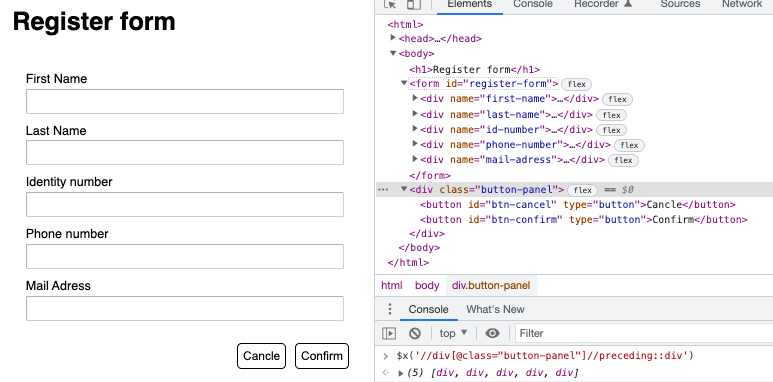
Task: Select the btn-cancel button DOM line
Action: click(578, 205)
